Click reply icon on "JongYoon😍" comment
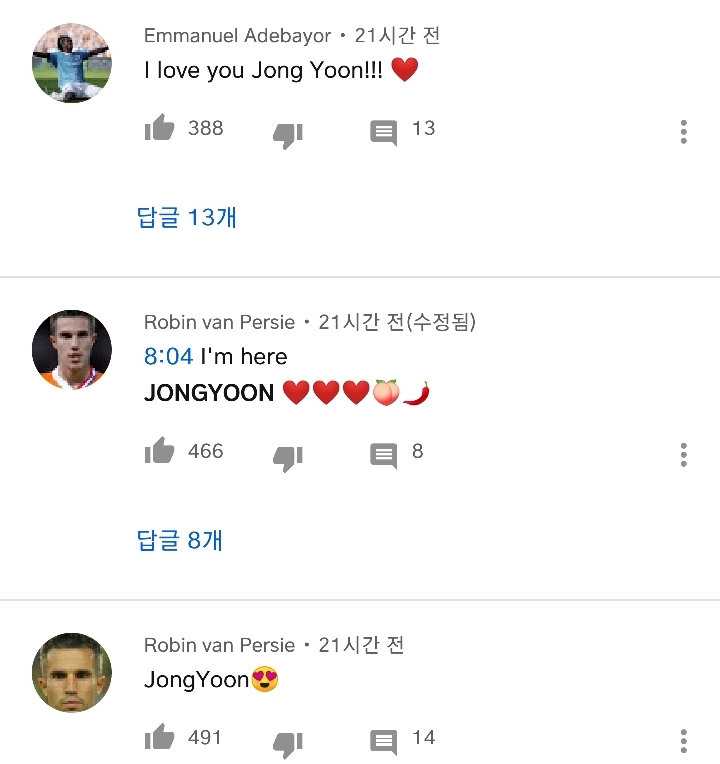The image size is (720, 764). click(384, 742)
